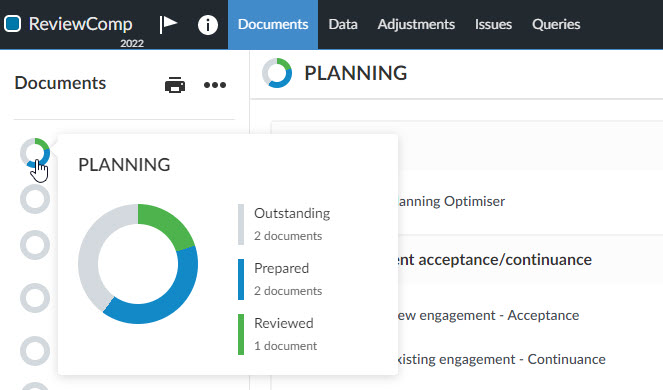Click the green Reviewed color bar
This screenshot has height=390, width=663.
click(241, 335)
